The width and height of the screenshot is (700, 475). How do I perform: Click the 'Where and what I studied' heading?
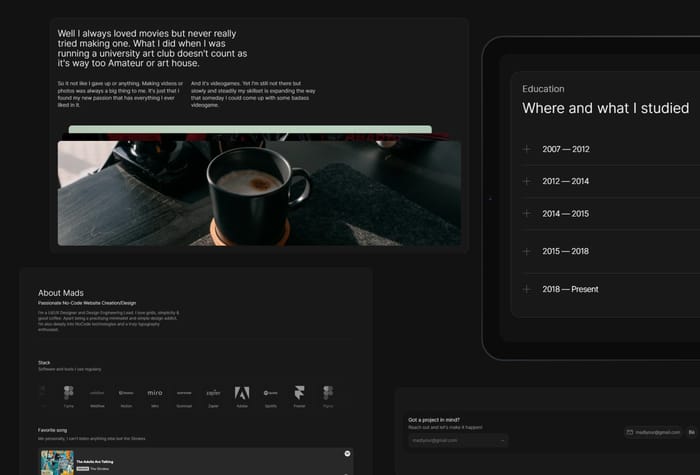(x=605, y=108)
